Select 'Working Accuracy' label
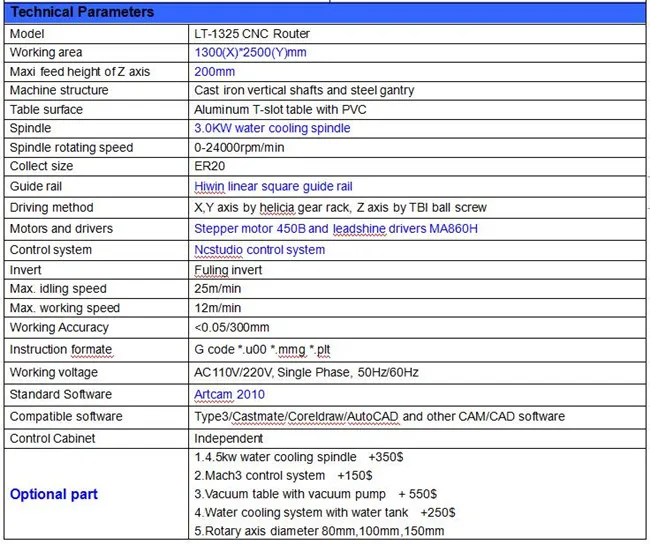This screenshot has width=650, height=544. 59,328
